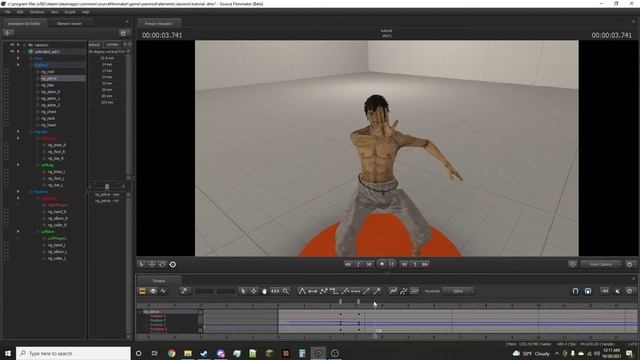Viewport: 640px width, 360px height.
Task: Apply the stepped tangent tool
Action: point(334,291)
